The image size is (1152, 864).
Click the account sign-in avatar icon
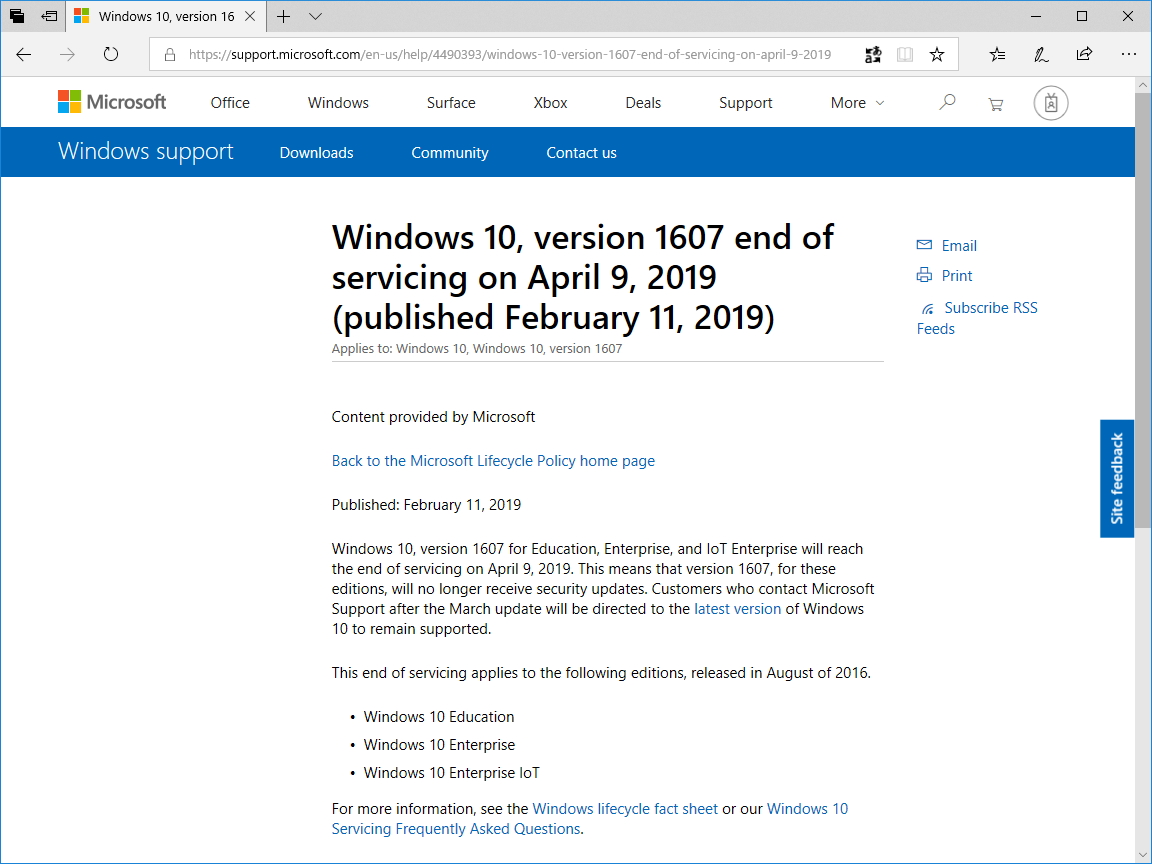point(1051,103)
